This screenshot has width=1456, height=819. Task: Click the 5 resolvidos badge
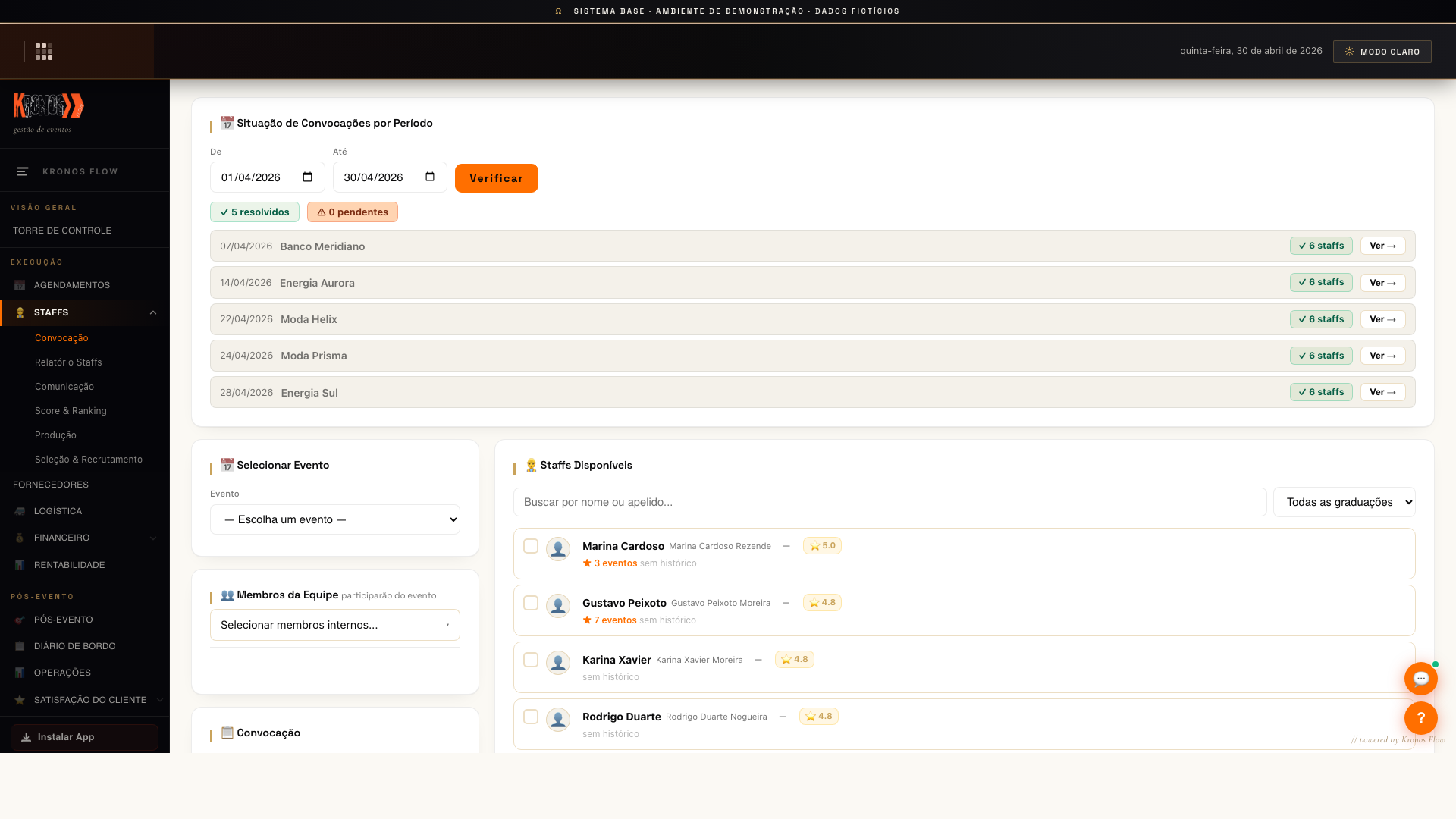click(255, 212)
